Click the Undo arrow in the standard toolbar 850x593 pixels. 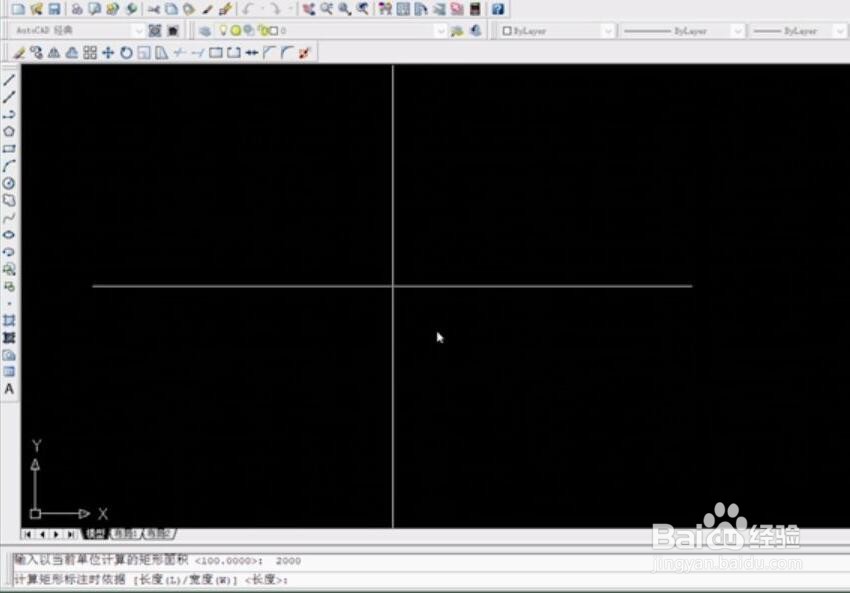[x=248, y=9]
